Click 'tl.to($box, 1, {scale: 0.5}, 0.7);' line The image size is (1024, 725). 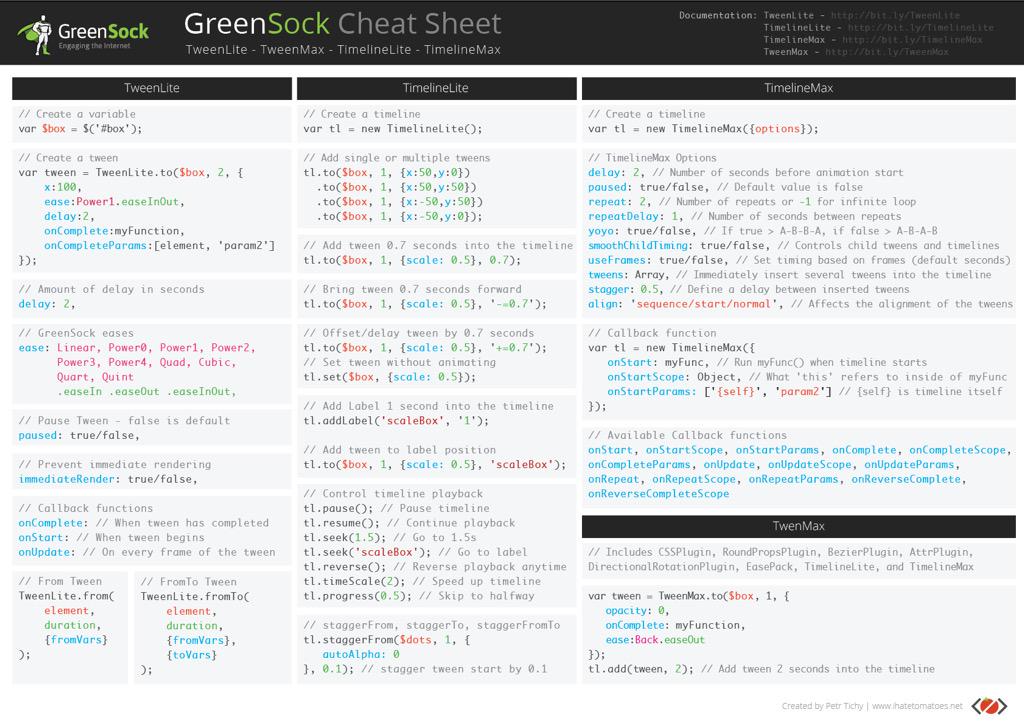coord(412,260)
